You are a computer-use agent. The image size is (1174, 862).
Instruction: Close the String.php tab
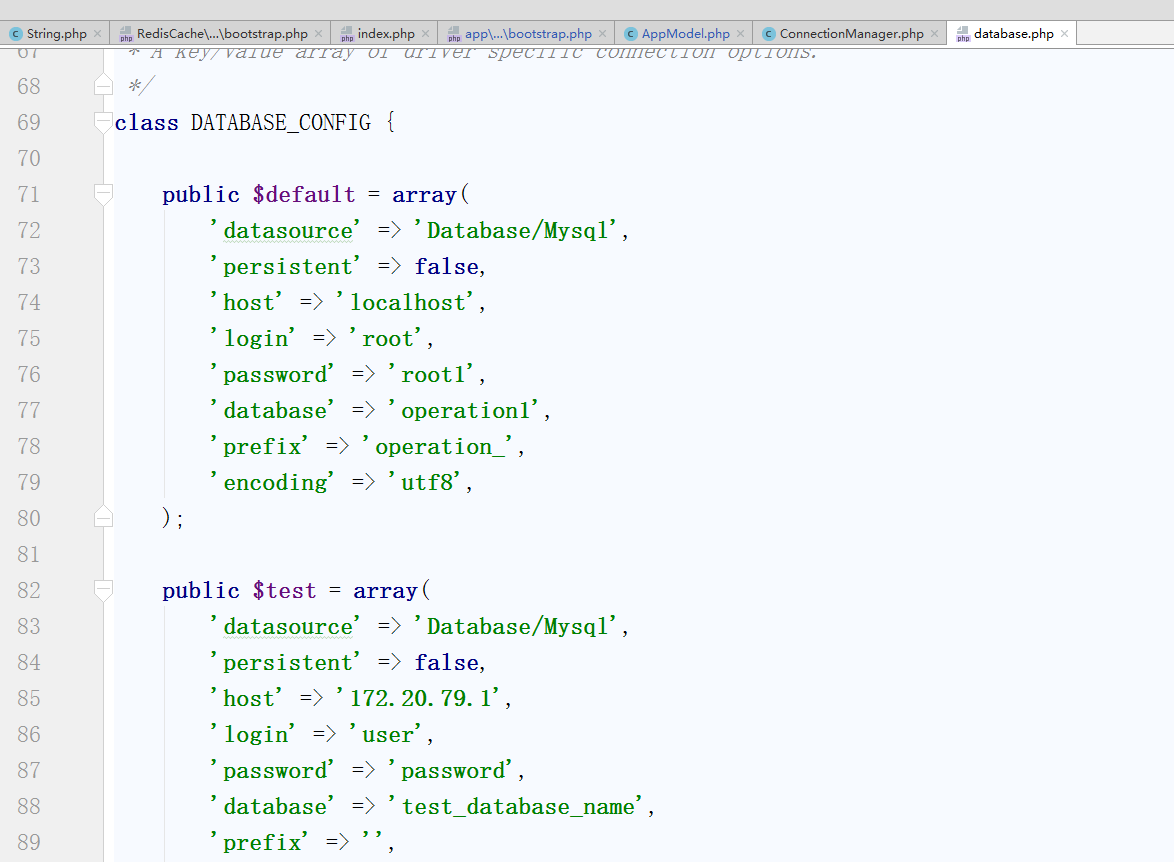tap(97, 34)
